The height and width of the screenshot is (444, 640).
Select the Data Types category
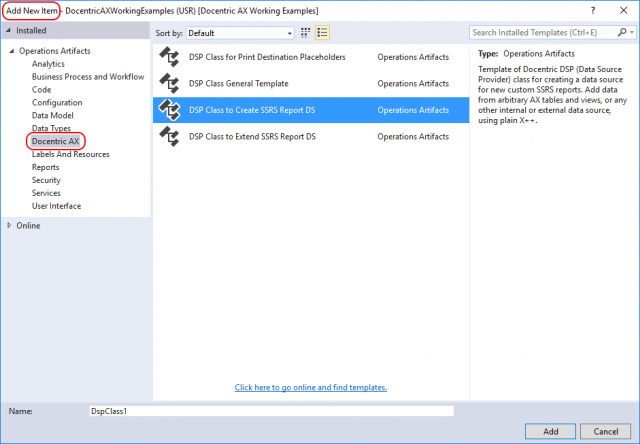coord(51,129)
